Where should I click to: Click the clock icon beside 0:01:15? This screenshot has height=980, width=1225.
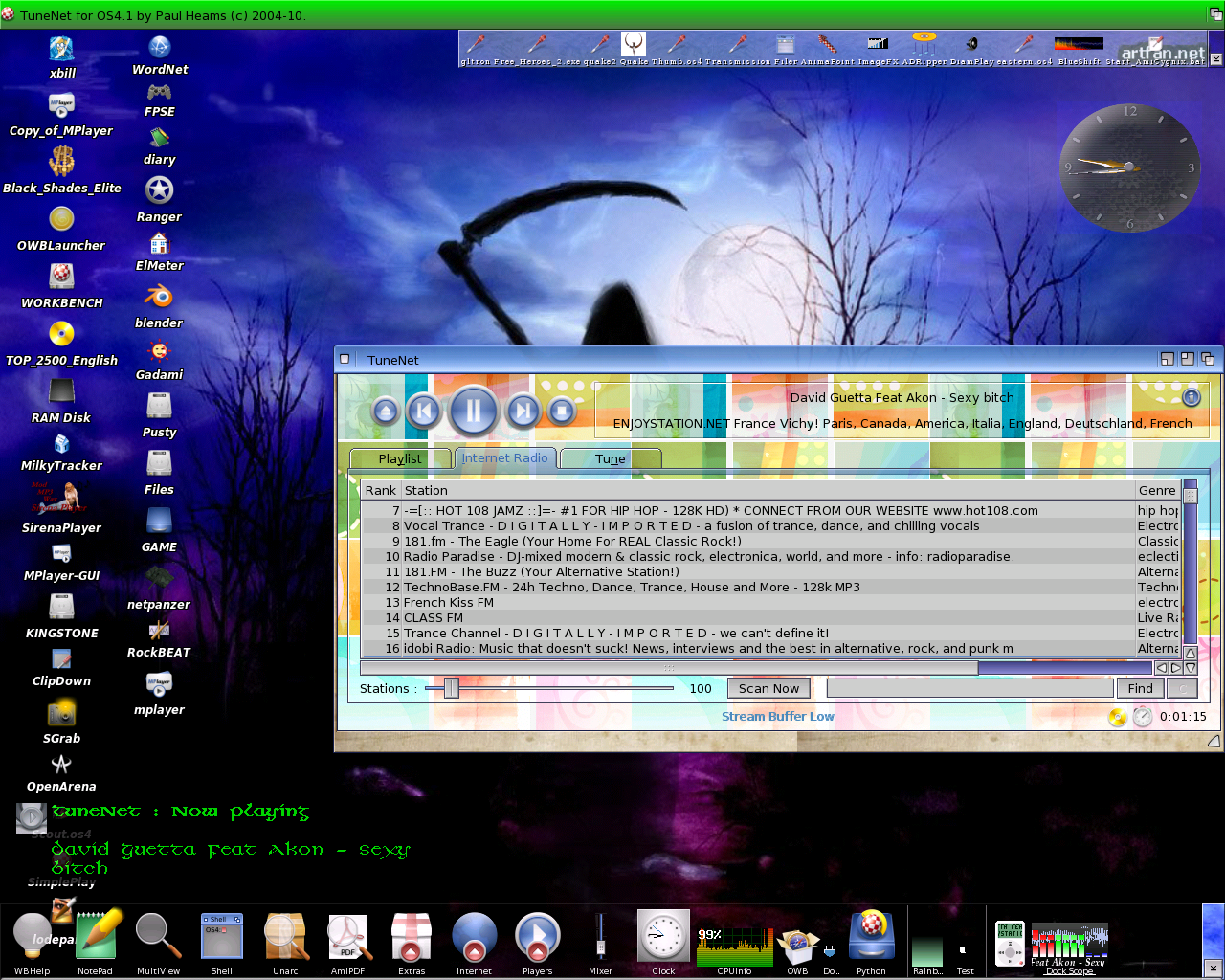1143,717
